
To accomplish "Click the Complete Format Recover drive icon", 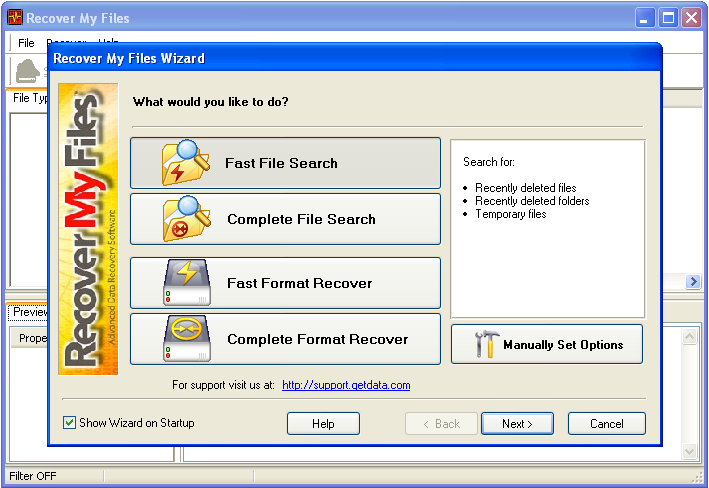I will (x=187, y=339).
